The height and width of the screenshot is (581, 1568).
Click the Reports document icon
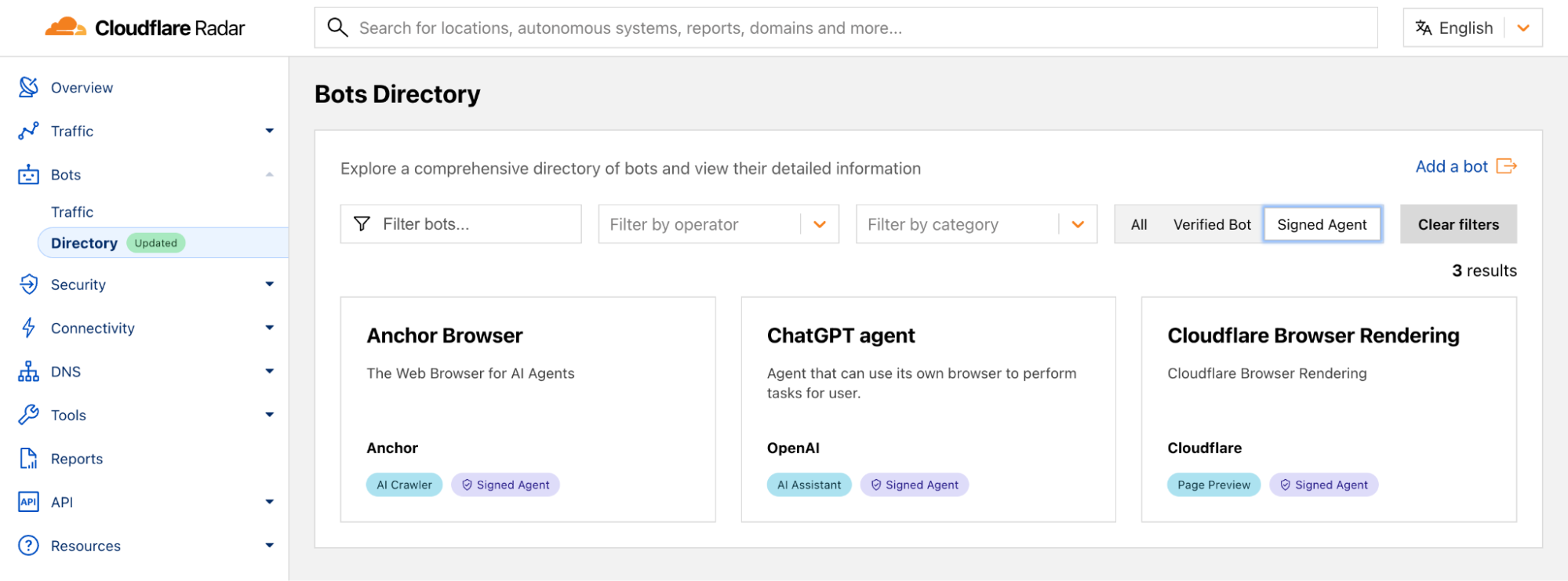(x=28, y=459)
